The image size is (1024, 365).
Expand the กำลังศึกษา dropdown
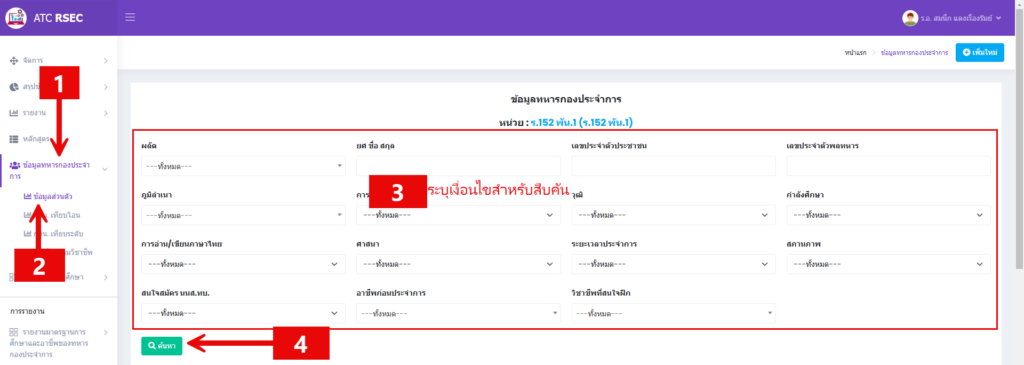(x=888, y=215)
